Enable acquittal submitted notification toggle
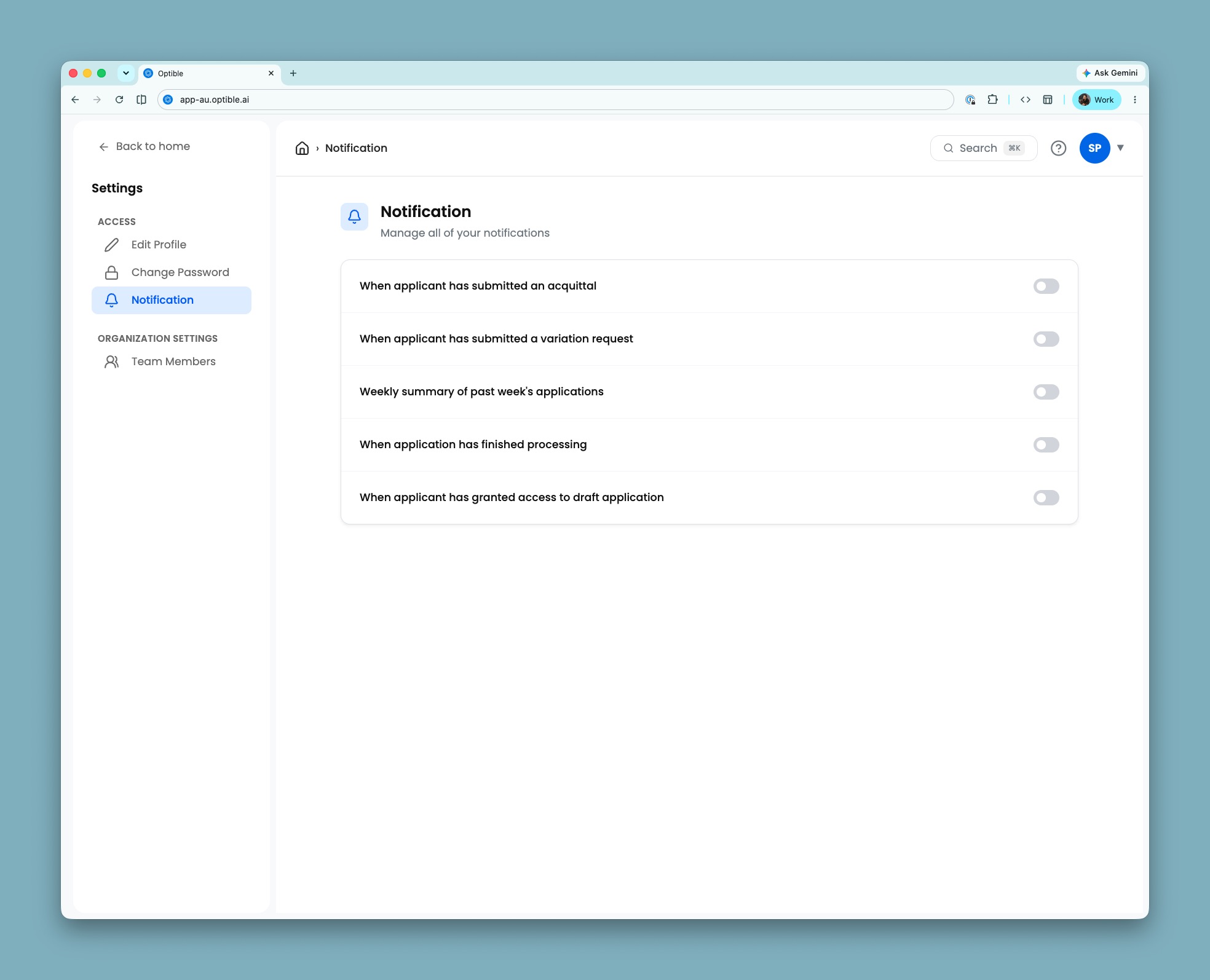The width and height of the screenshot is (1210, 980). (1046, 286)
